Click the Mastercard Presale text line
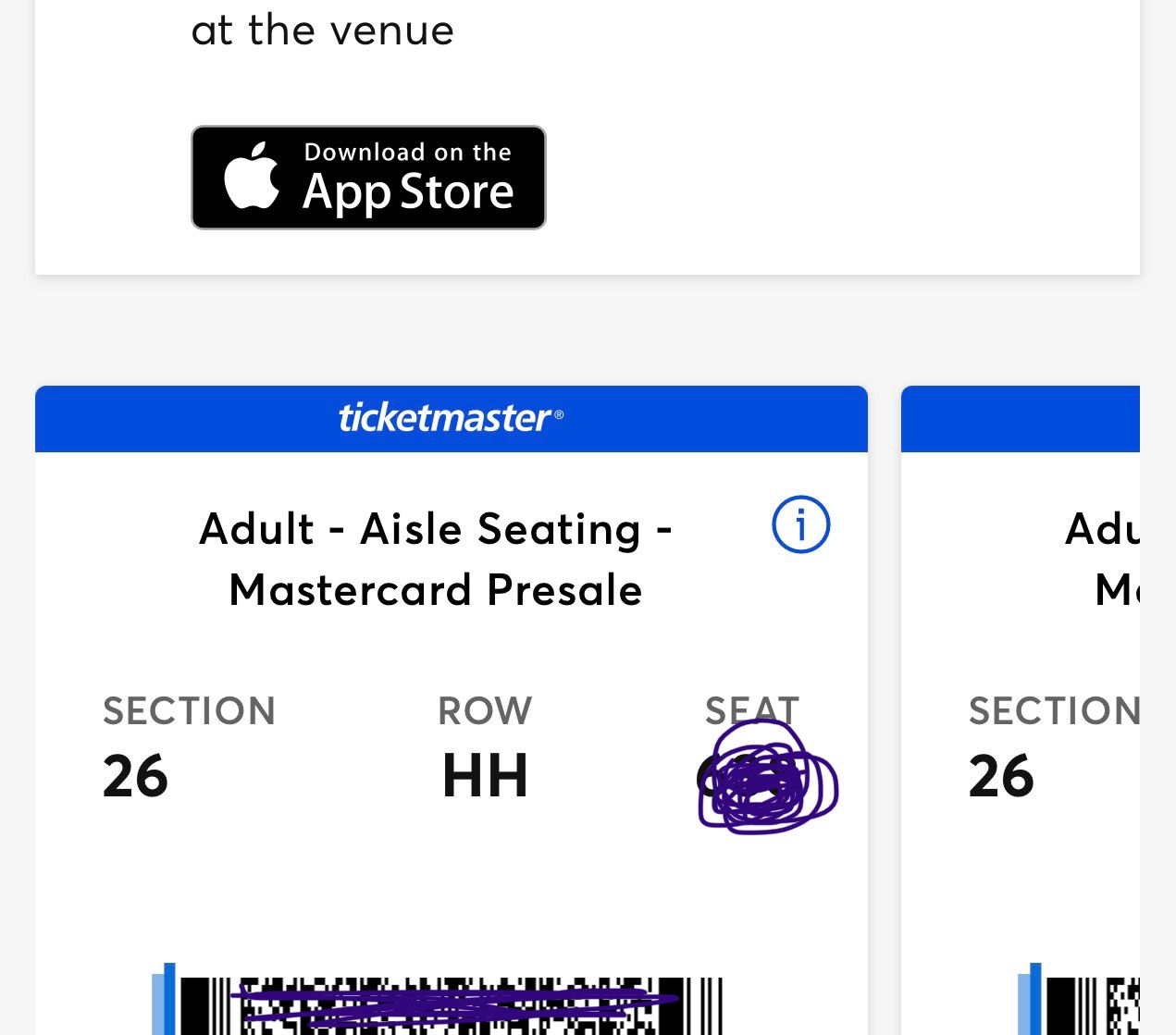 (x=435, y=590)
